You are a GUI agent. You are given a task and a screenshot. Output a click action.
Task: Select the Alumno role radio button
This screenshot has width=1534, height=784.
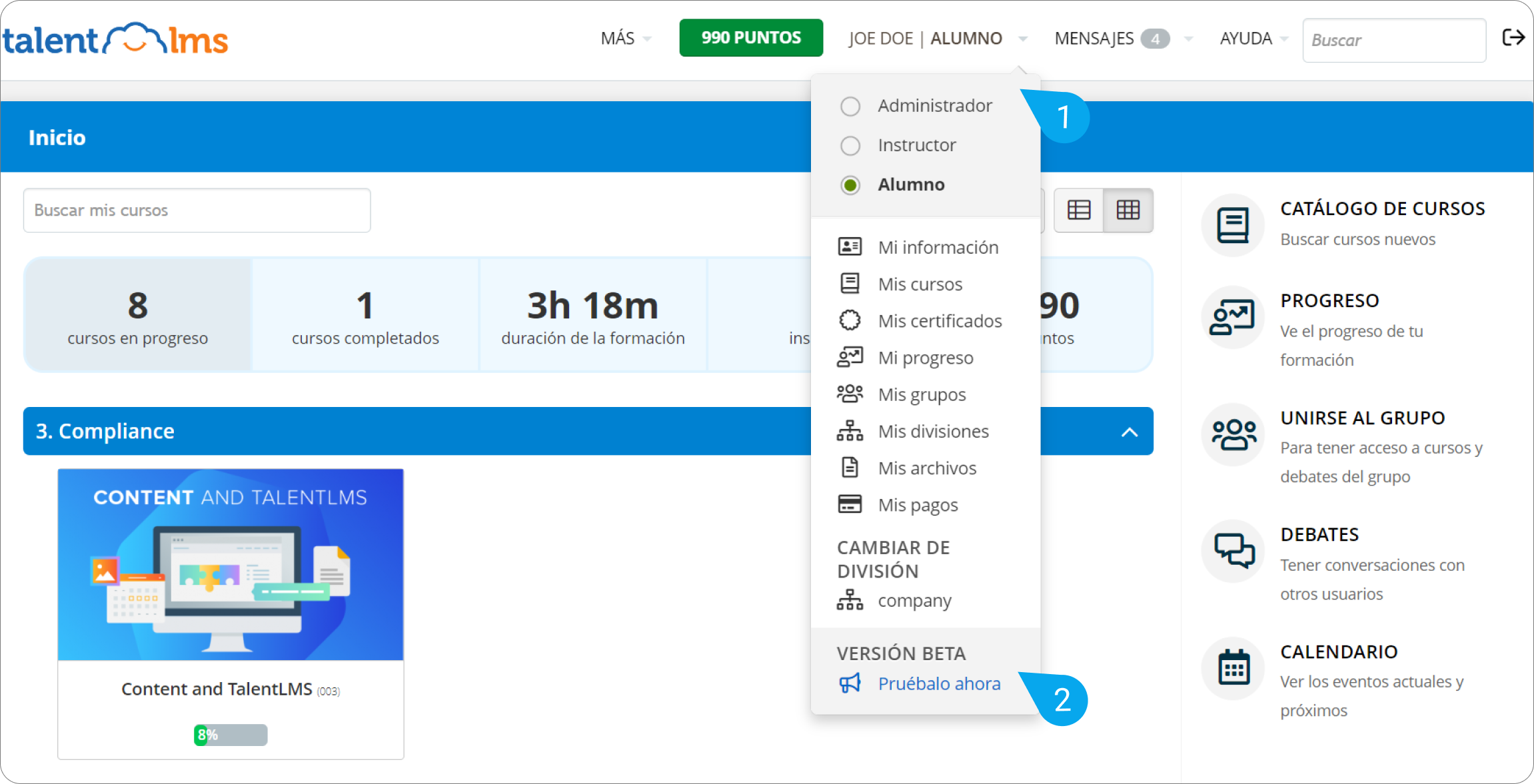(850, 185)
